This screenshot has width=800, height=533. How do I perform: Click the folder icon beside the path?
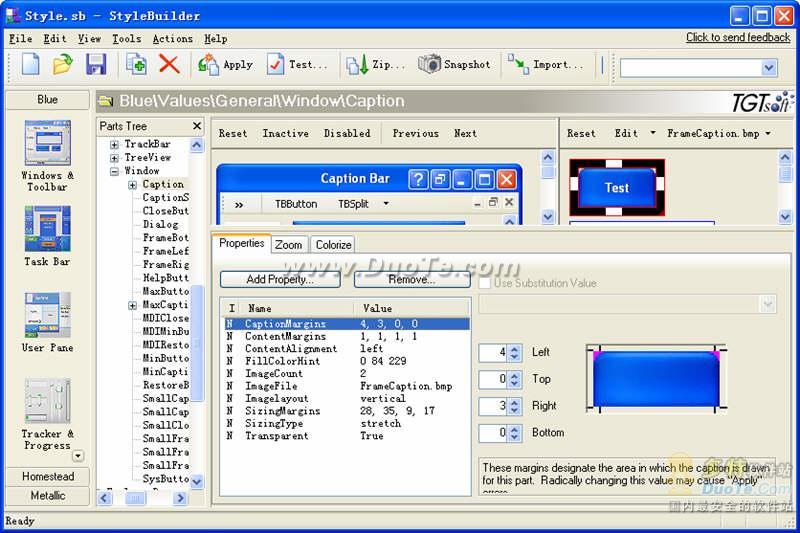click(x=106, y=101)
